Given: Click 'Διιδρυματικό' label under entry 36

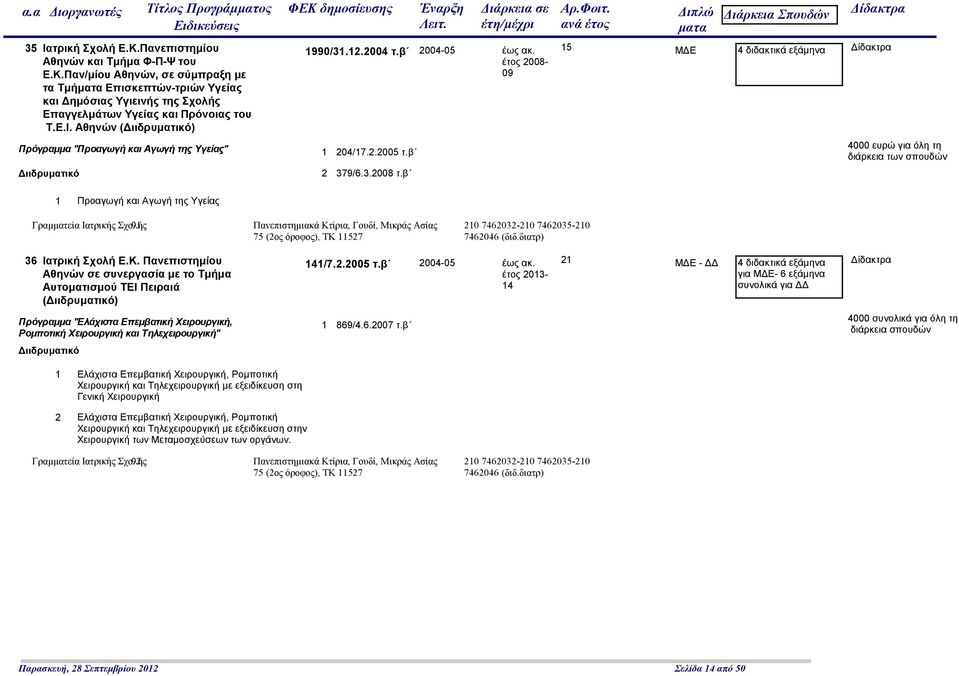Looking at the screenshot, I should (x=49, y=351).
